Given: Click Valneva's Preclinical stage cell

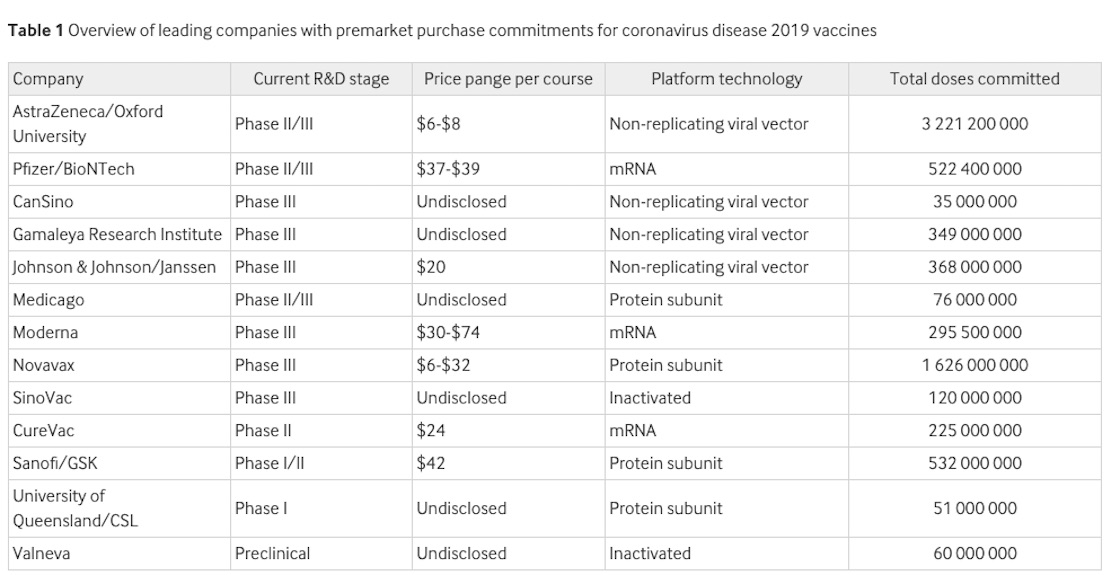Looking at the screenshot, I should 272,553.
